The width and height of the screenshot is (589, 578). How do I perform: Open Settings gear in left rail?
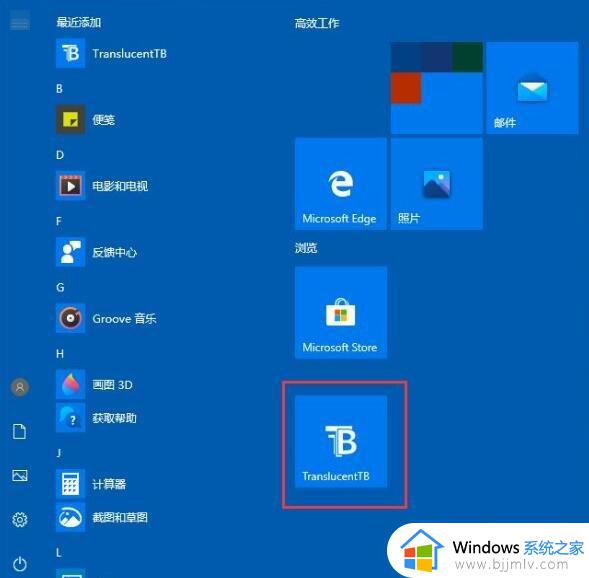20,519
